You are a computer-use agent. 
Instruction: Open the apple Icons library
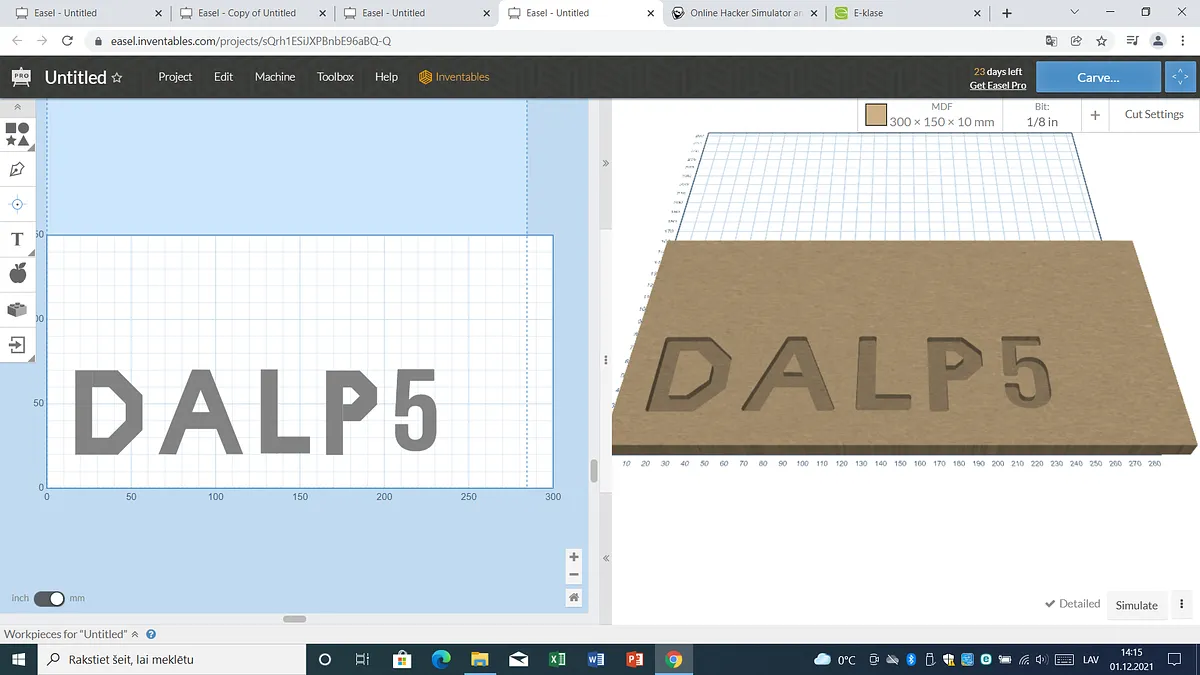coord(17,274)
